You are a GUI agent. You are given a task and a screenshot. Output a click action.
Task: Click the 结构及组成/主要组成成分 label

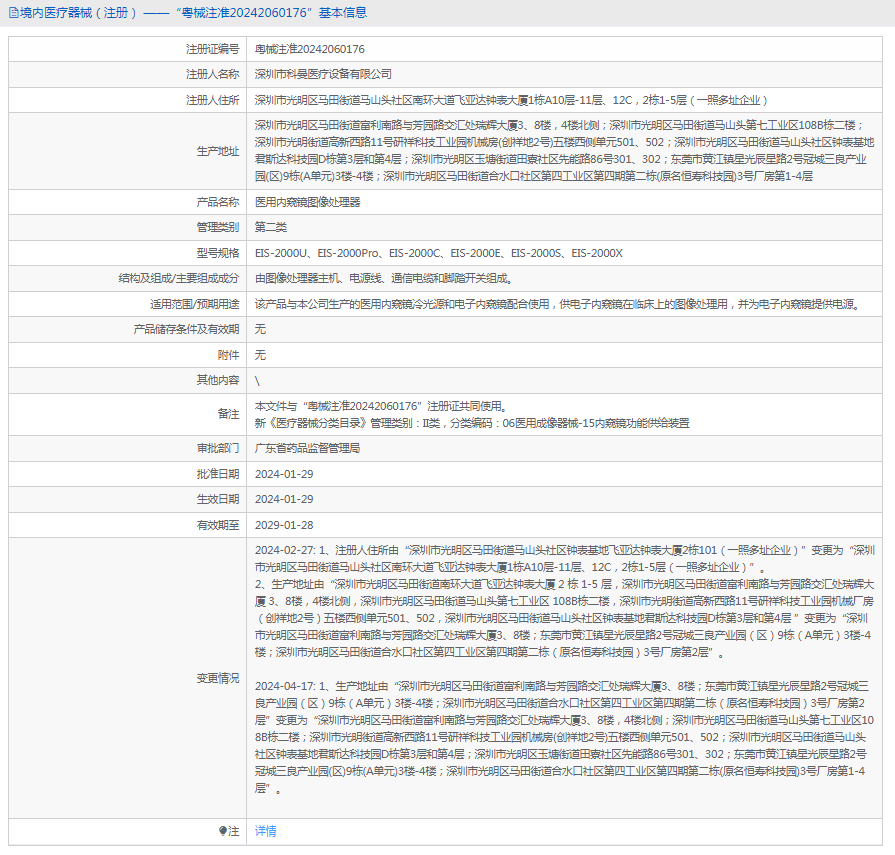(179, 278)
